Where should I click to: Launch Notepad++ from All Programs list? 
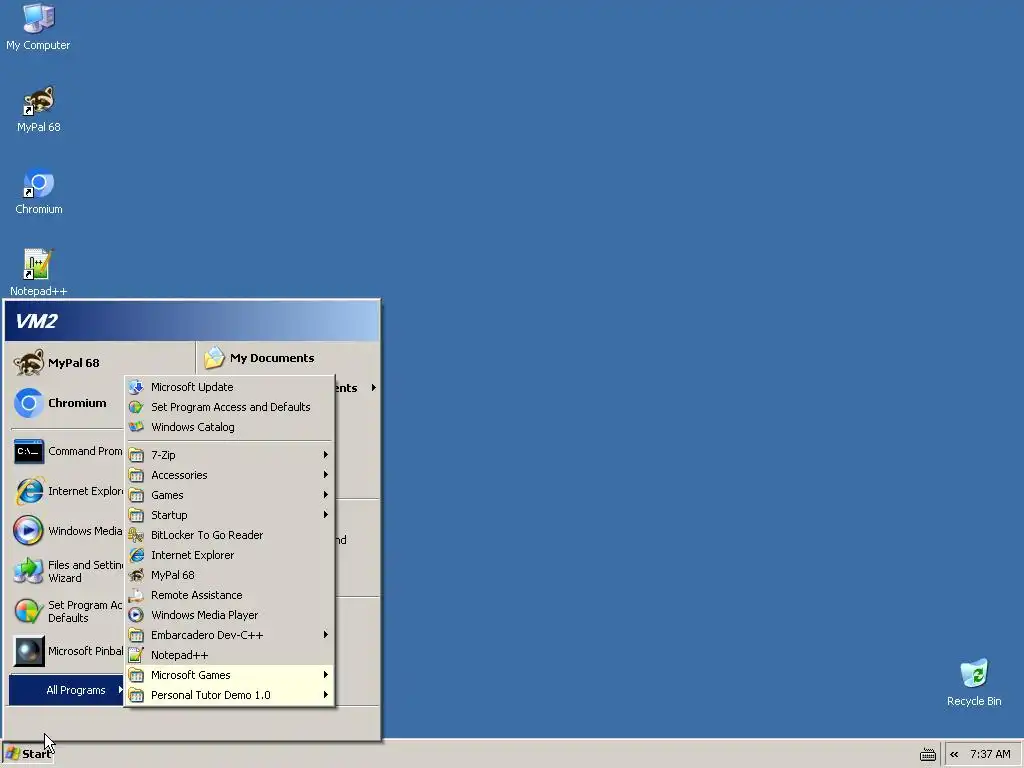click(229, 655)
